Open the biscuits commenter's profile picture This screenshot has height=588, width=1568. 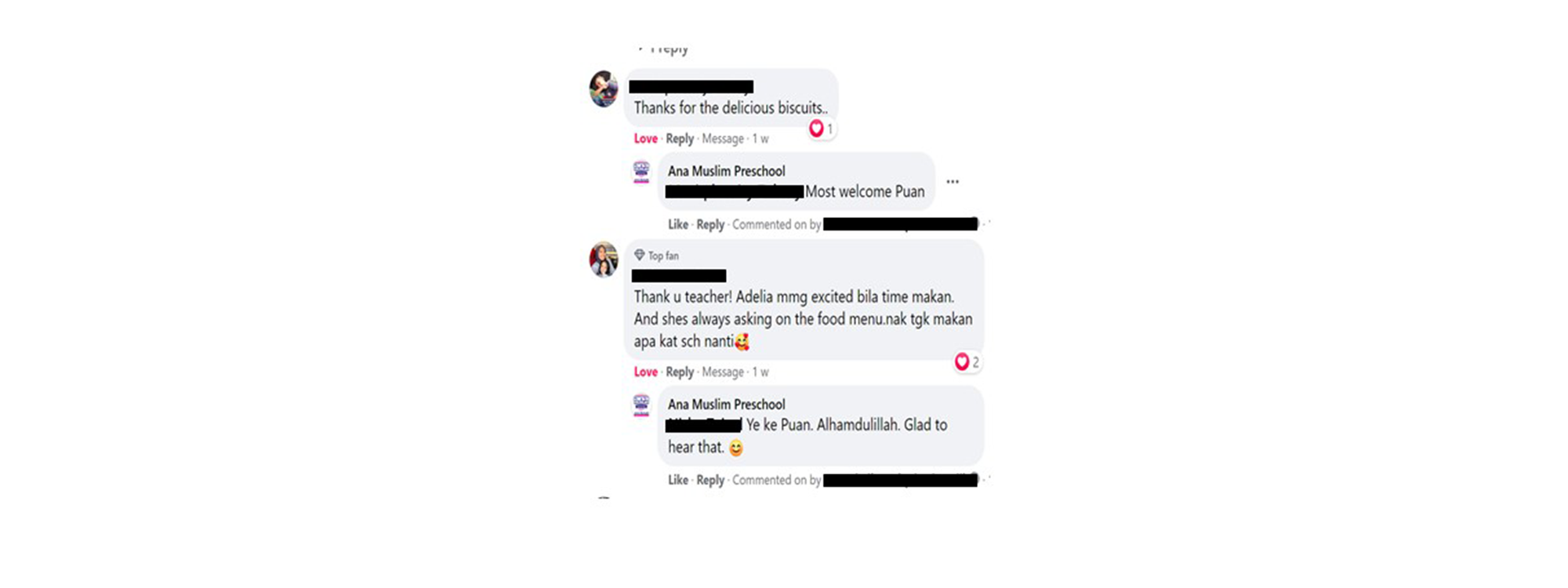(x=604, y=89)
